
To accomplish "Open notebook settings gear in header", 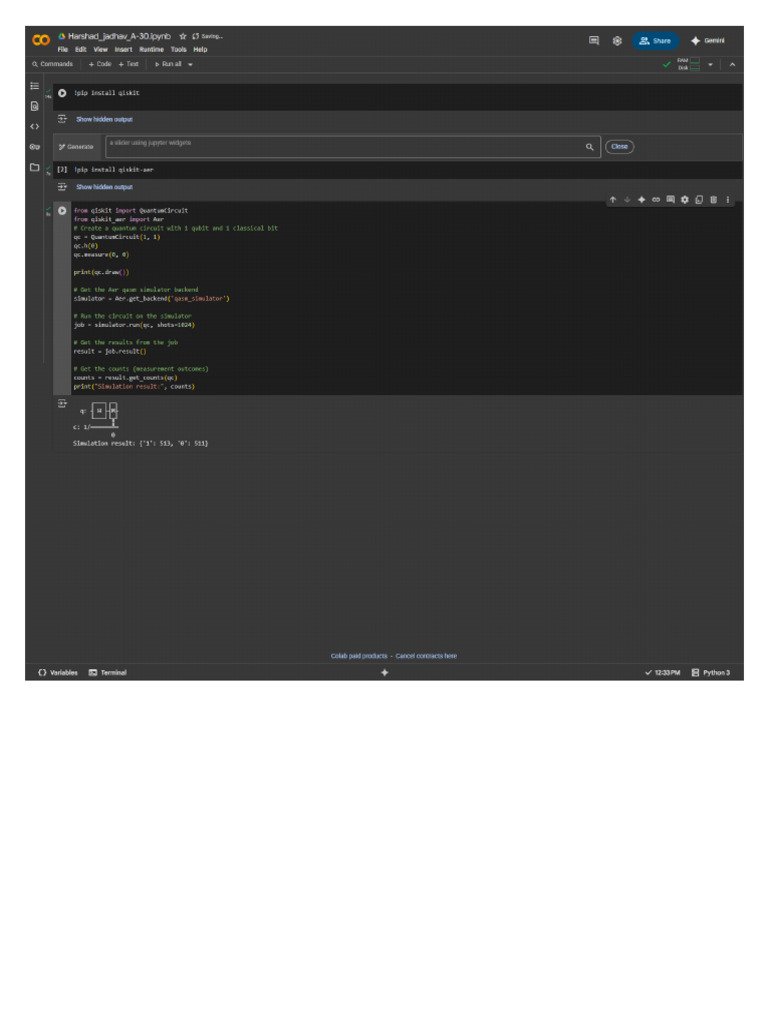I will tap(617, 41).
